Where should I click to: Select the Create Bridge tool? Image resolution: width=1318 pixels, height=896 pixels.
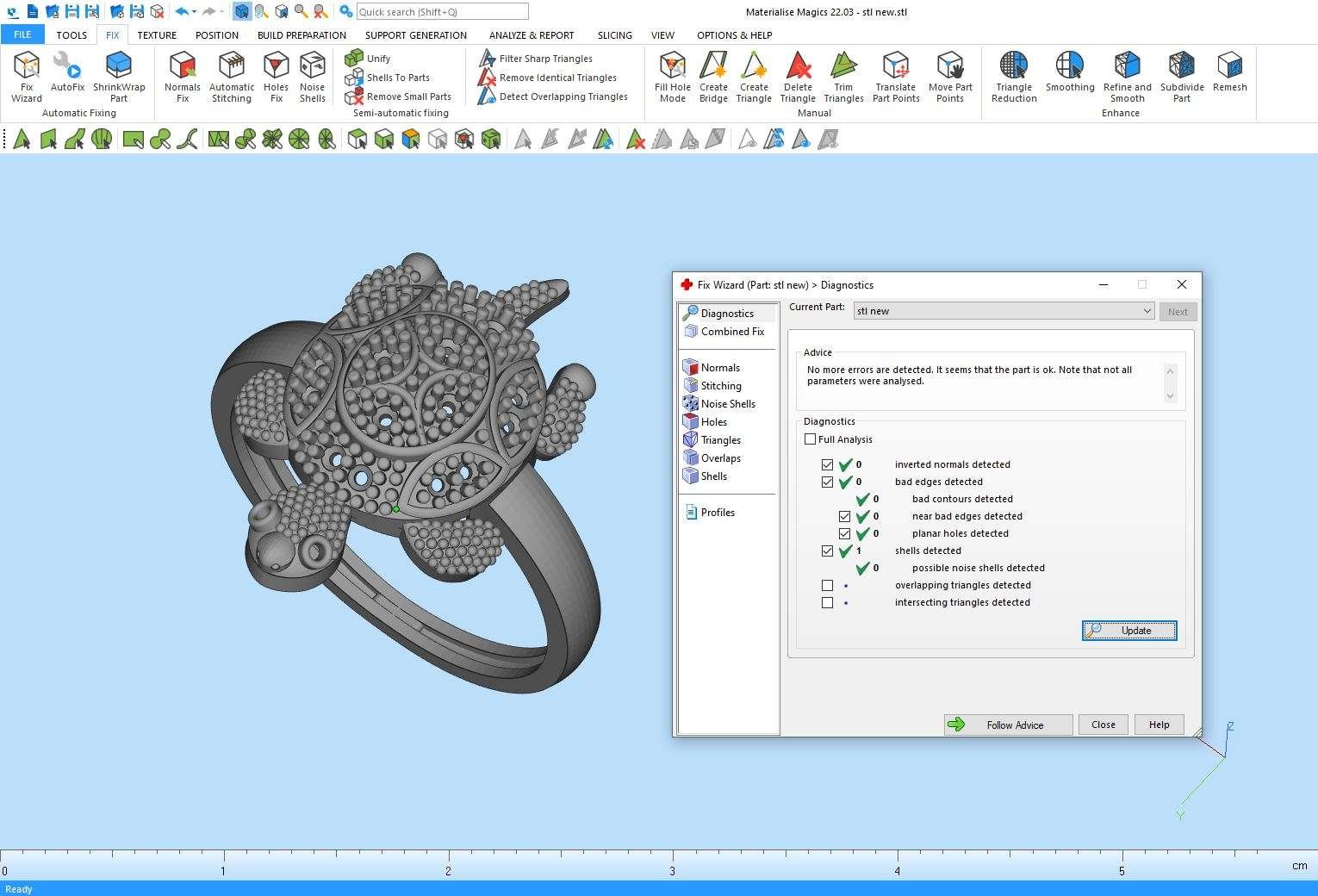click(713, 75)
